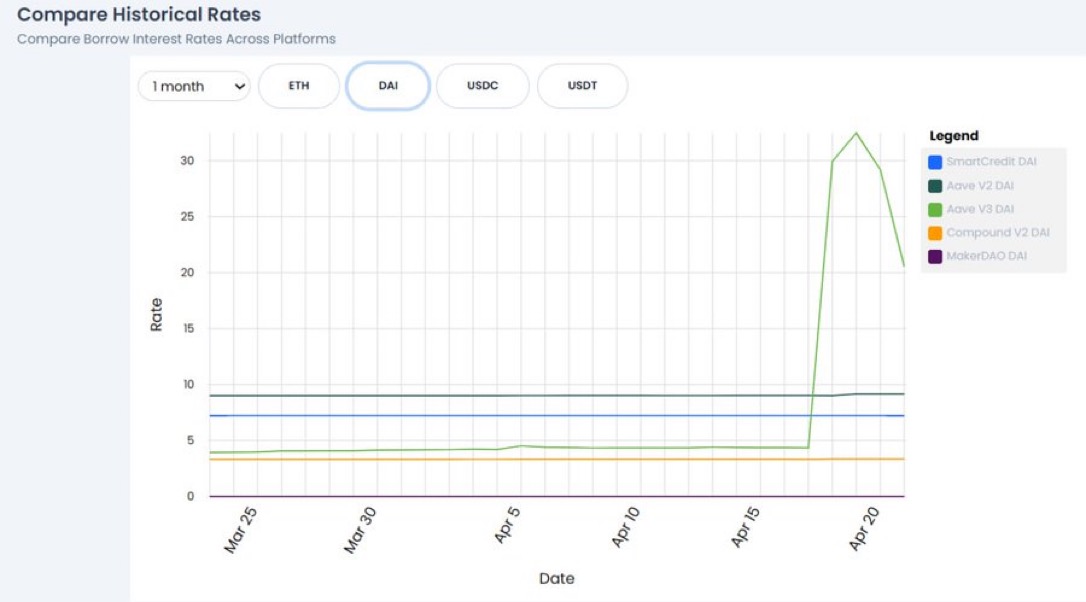Click the Apr 10 date axis label

point(625,527)
